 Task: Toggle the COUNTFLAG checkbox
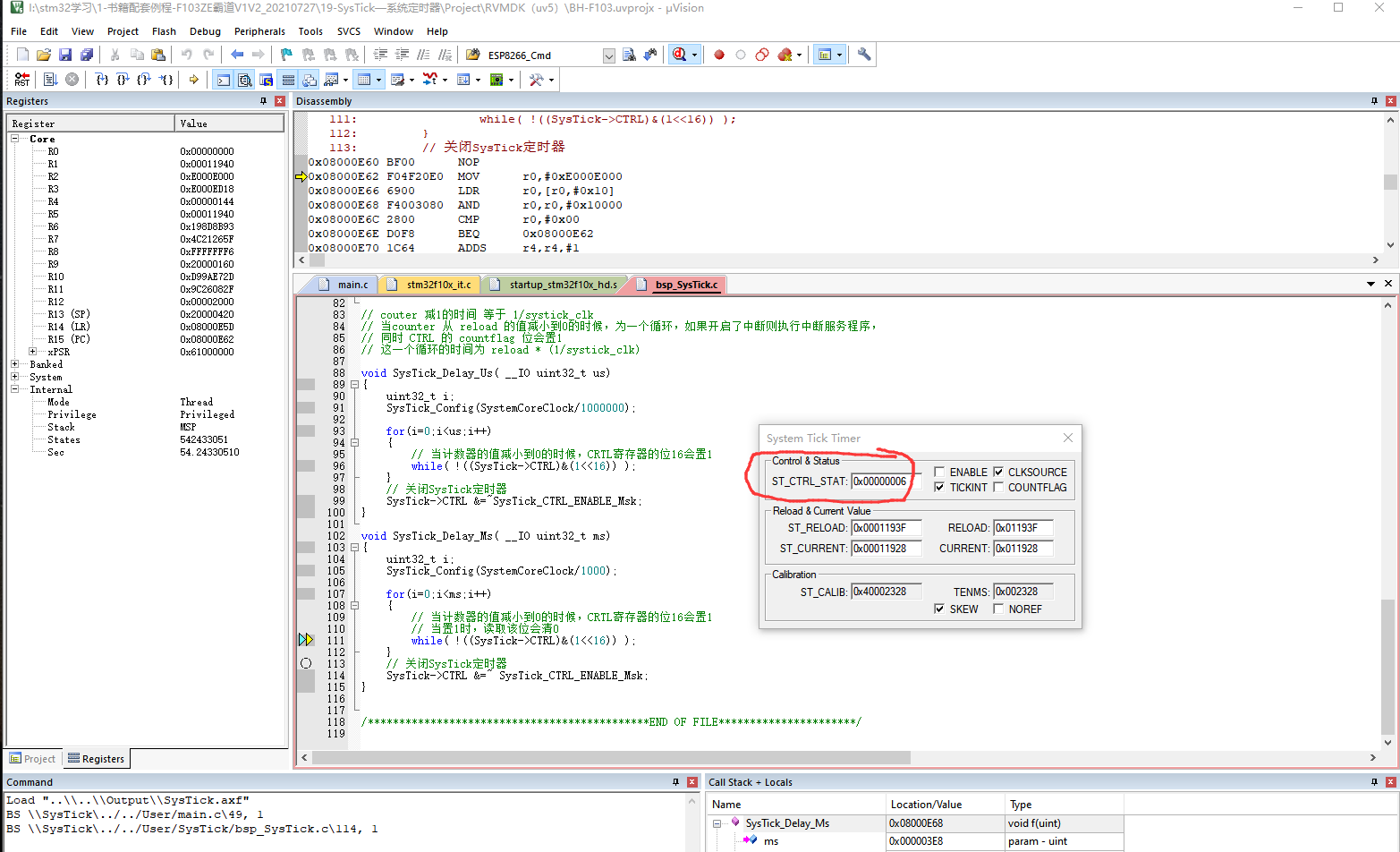[998, 487]
